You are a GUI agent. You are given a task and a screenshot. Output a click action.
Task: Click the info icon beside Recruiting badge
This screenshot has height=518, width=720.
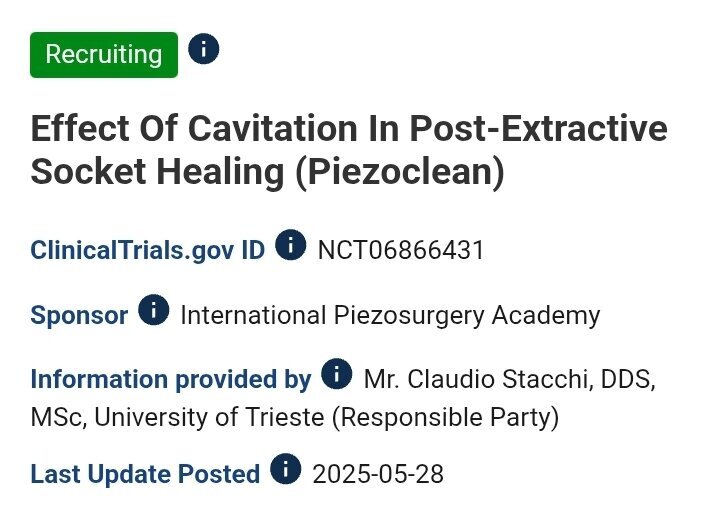point(203,49)
